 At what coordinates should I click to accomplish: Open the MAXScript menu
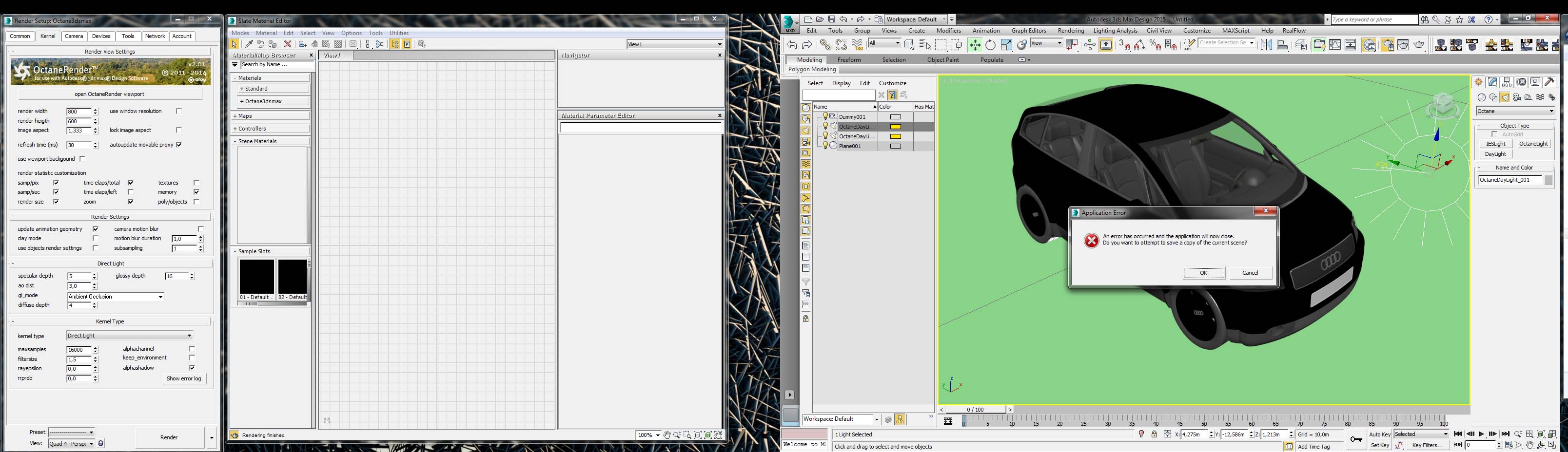click(x=1235, y=31)
